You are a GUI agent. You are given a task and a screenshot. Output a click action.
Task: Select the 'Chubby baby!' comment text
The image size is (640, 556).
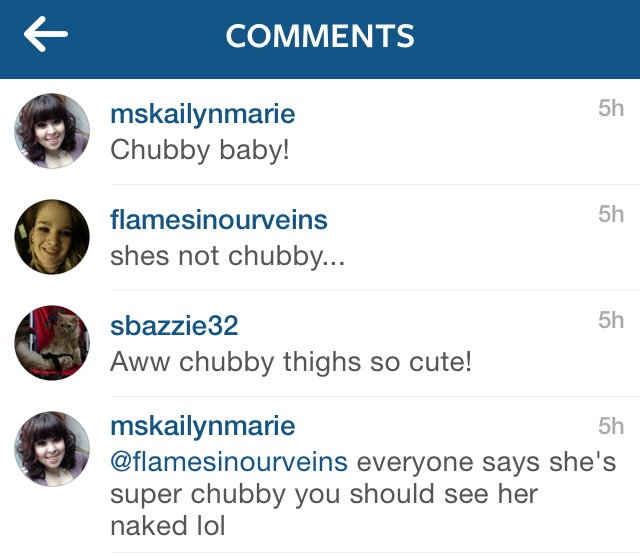(200, 150)
